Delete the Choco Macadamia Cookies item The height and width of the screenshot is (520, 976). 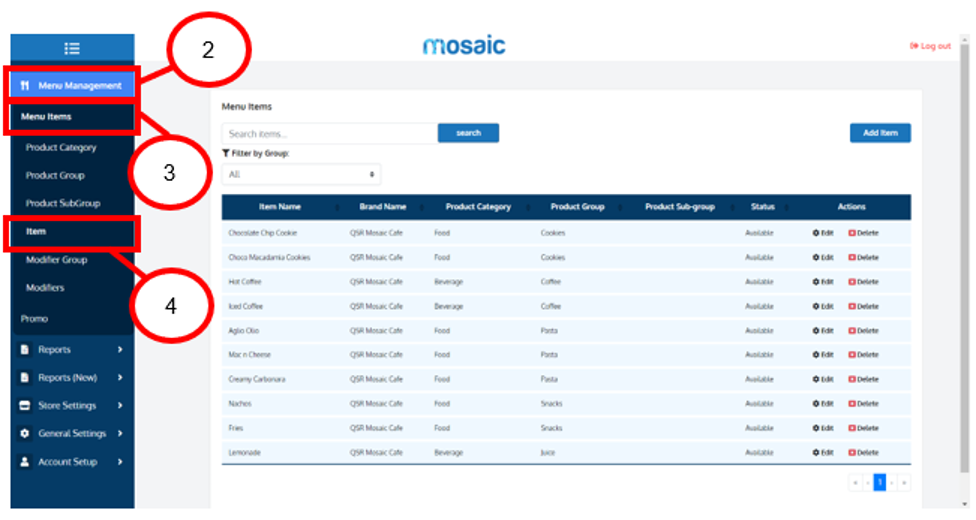pos(863,257)
